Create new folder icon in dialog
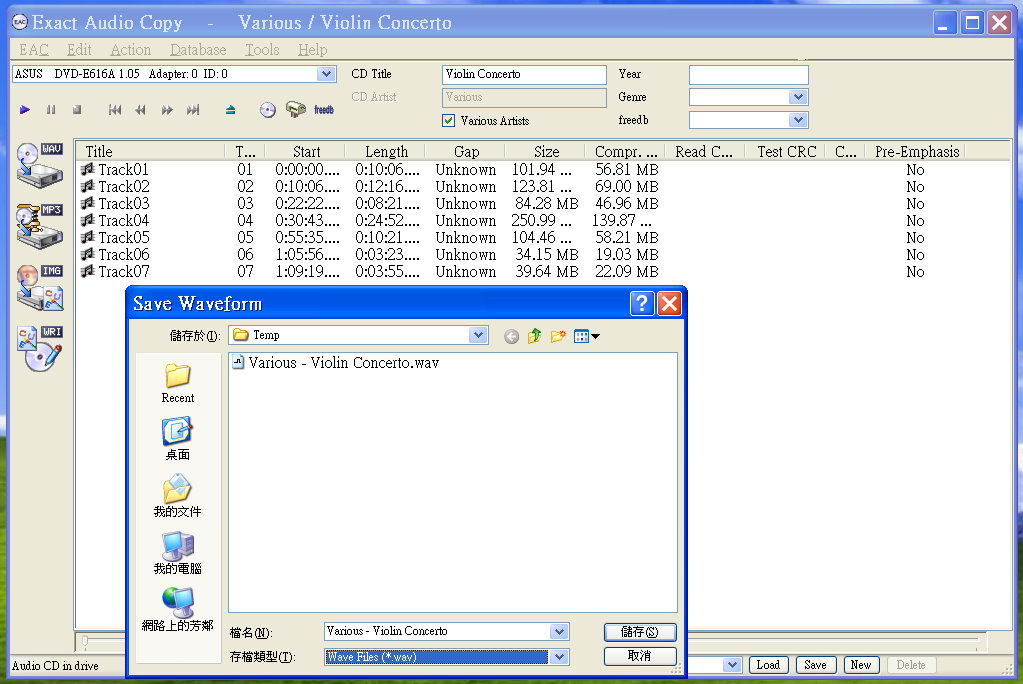This screenshot has width=1023, height=684. [558, 336]
